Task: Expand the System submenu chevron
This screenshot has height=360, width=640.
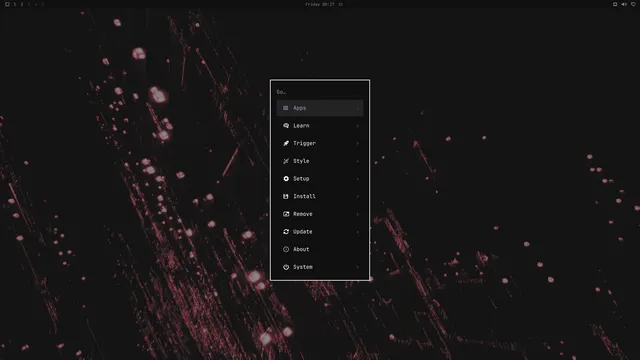Action: tap(358, 267)
